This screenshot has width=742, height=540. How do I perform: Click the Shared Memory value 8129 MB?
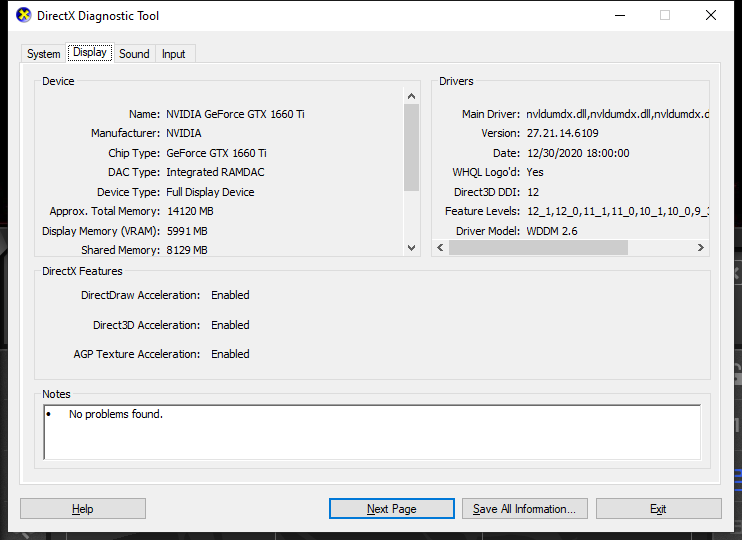[187, 250]
